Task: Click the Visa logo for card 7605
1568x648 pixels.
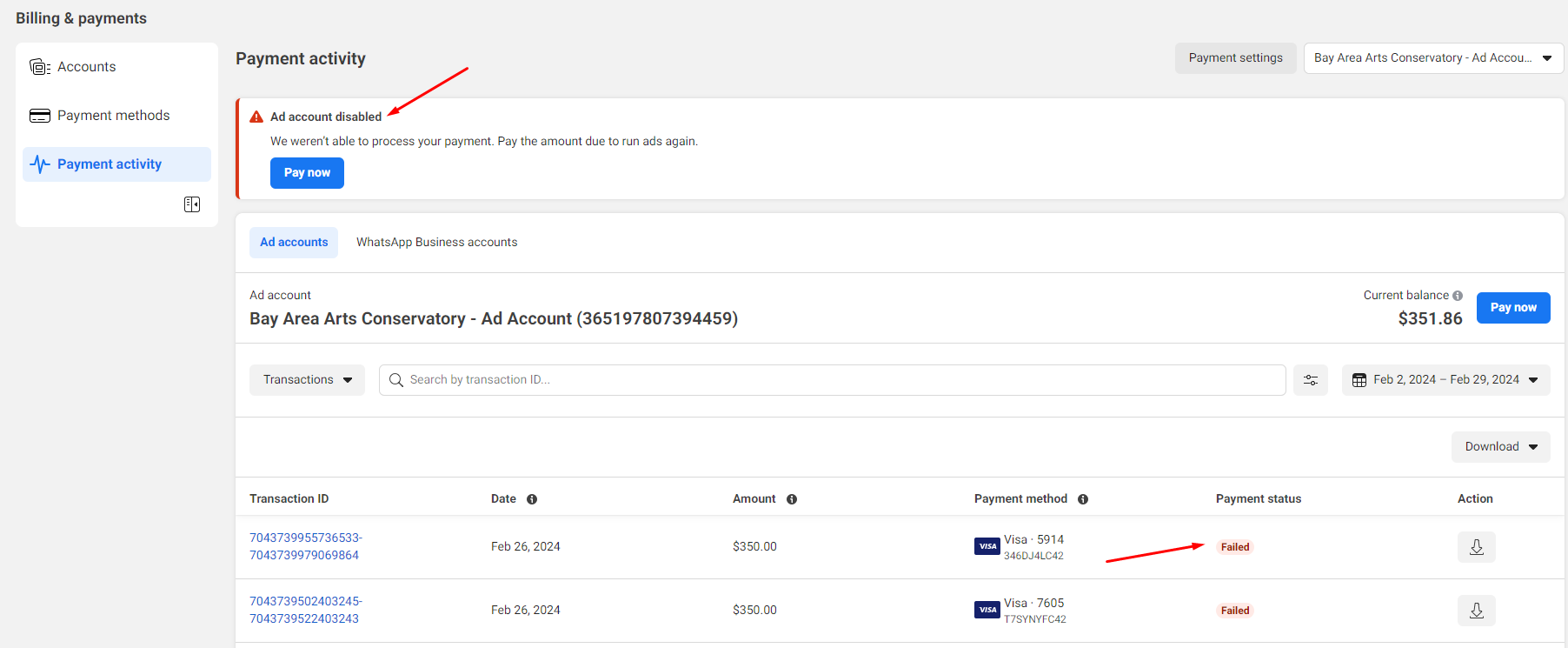Action: (987, 610)
